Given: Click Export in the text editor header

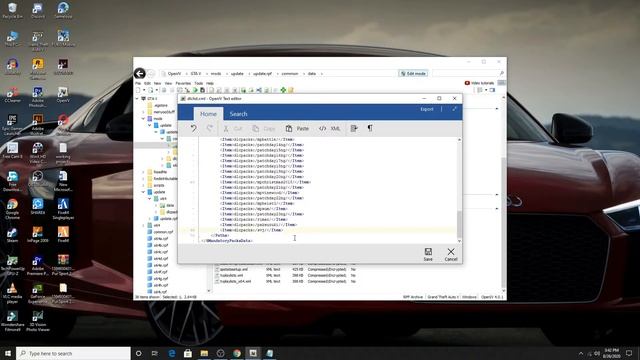Looking at the screenshot, I should (x=427, y=109).
